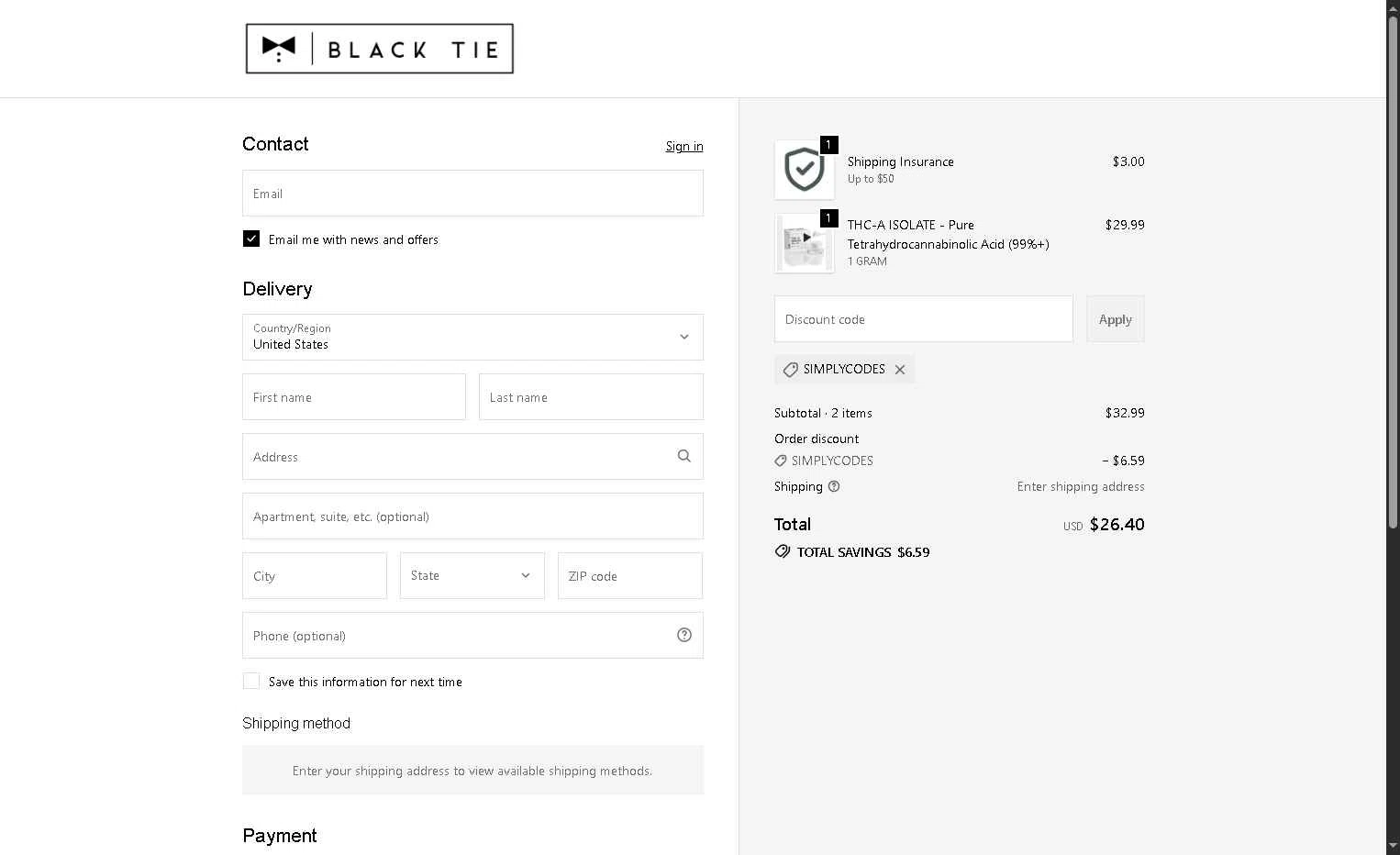The image size is (1400, 855).
Task: Click the Subtotal value $32.99
Action: [1125, 413]
